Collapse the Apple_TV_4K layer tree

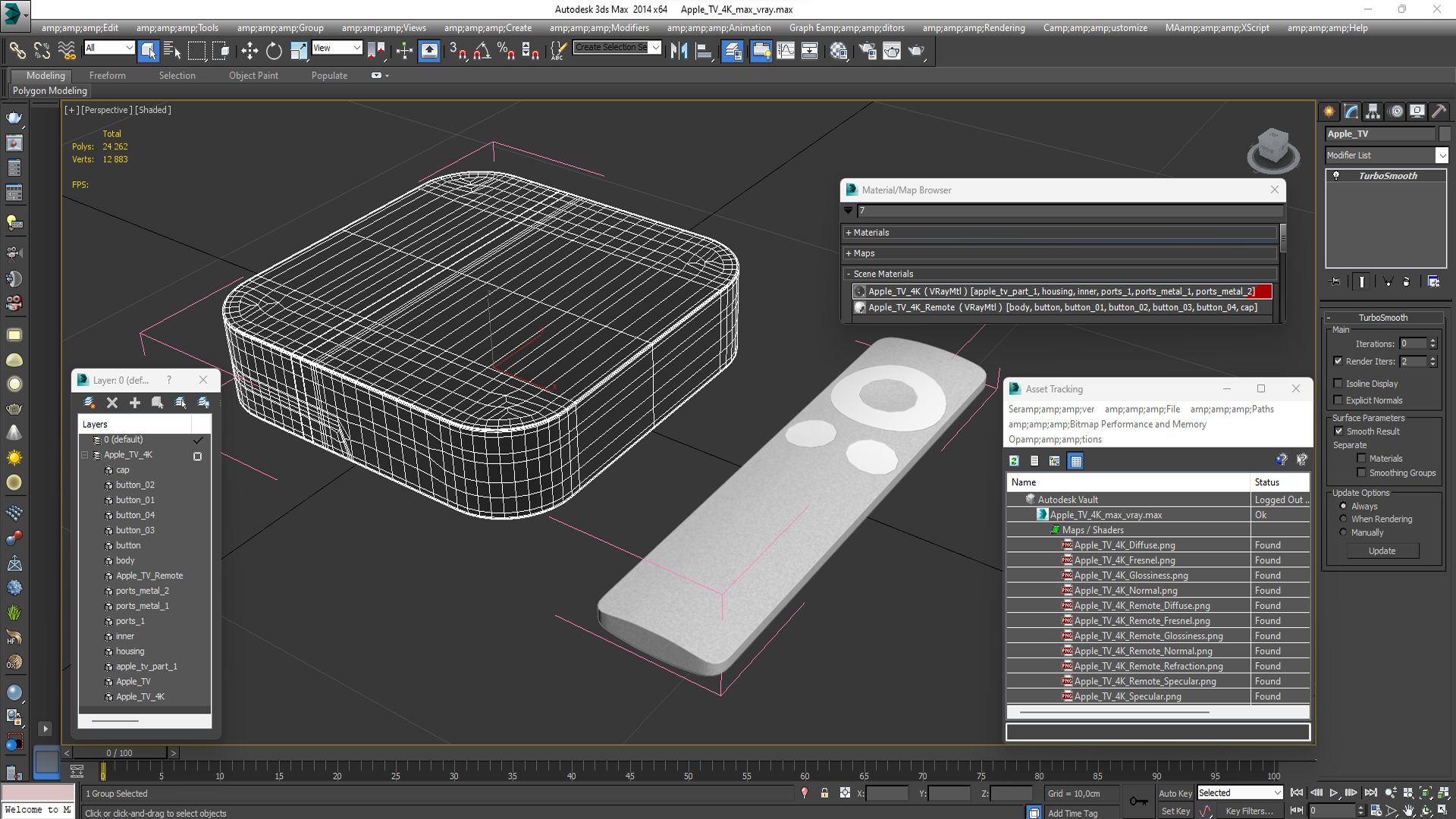85,455
